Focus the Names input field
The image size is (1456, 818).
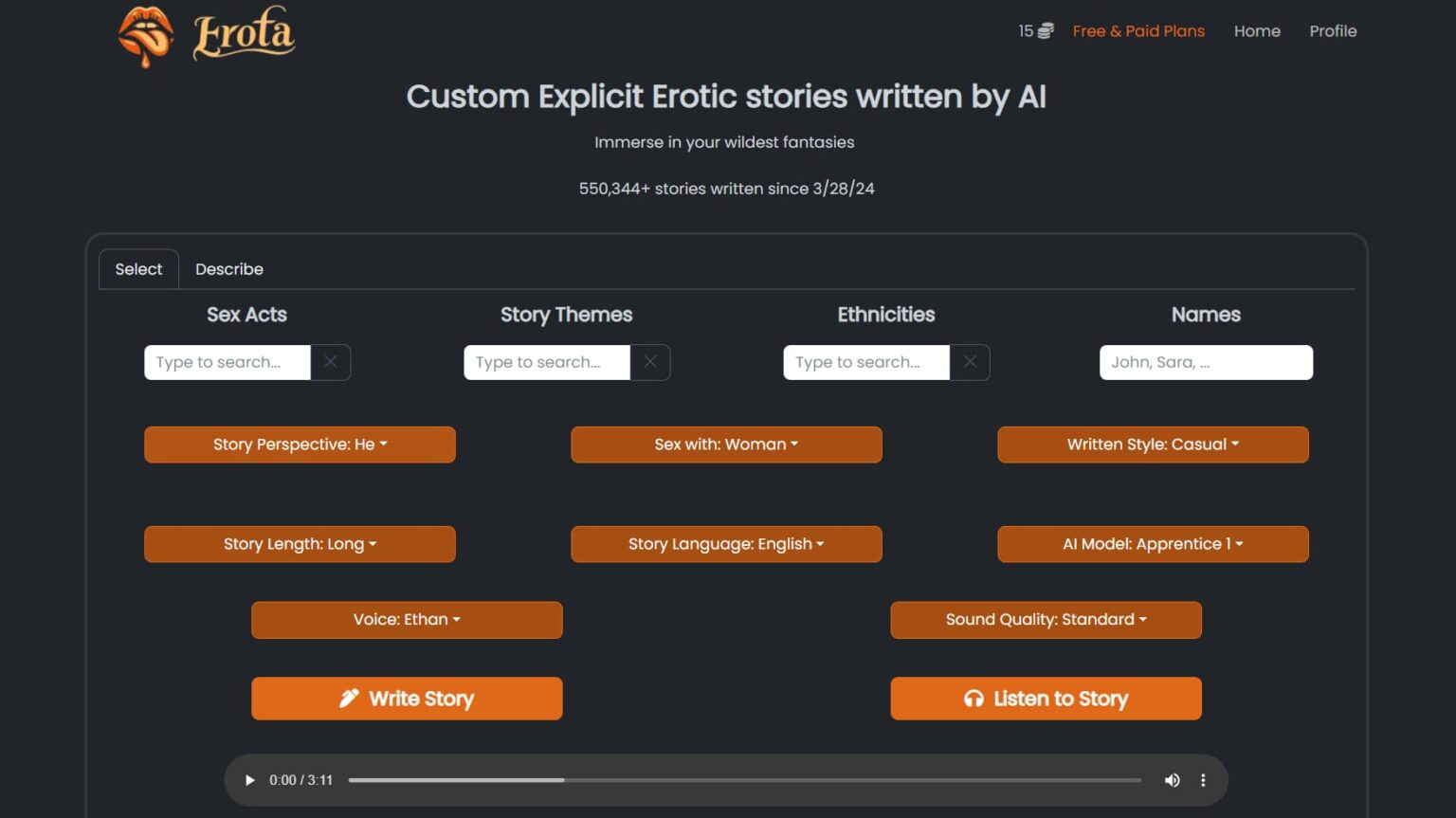pos(1206,362)
